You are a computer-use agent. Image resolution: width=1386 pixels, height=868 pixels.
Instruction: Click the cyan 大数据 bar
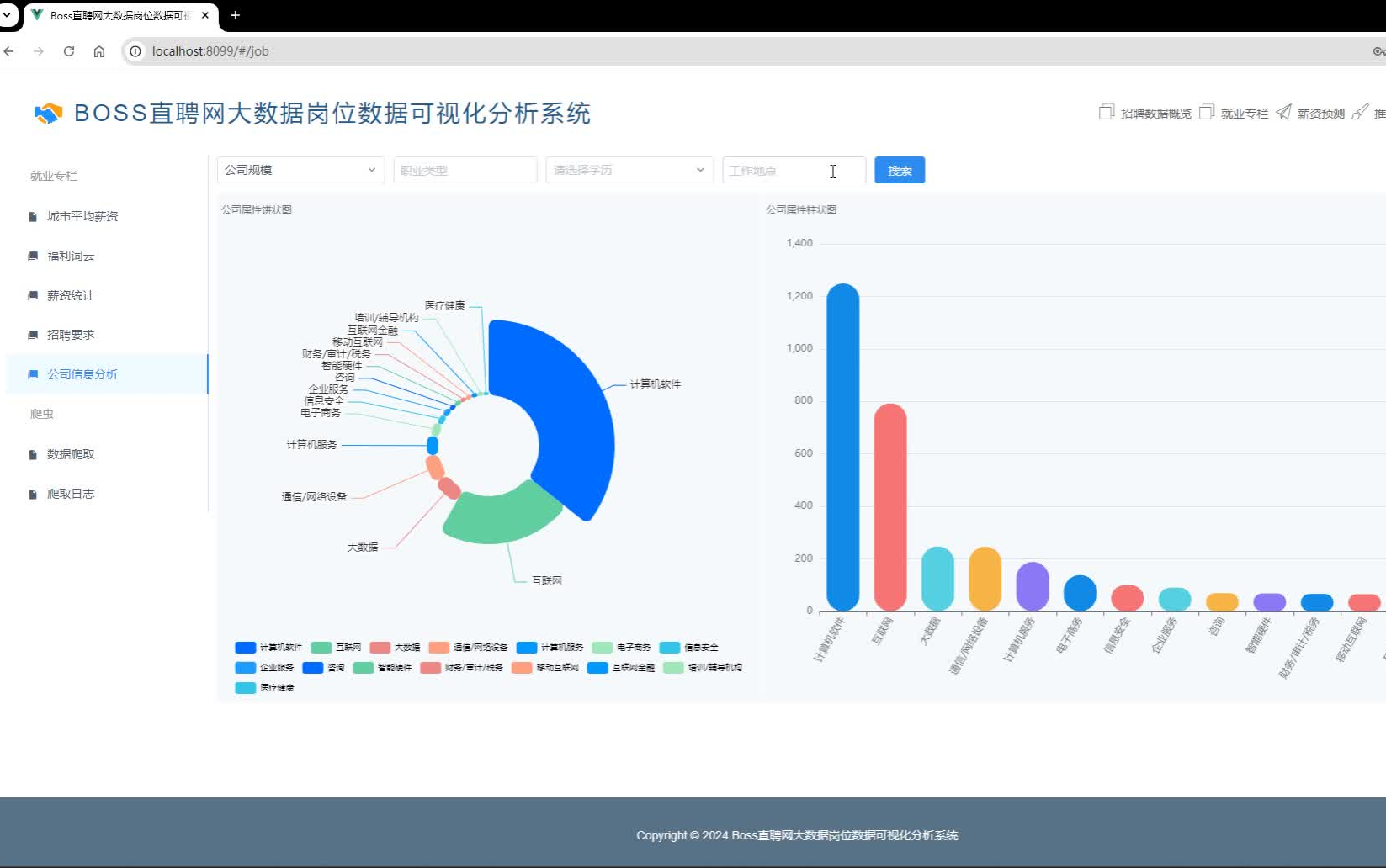point(937,579)
